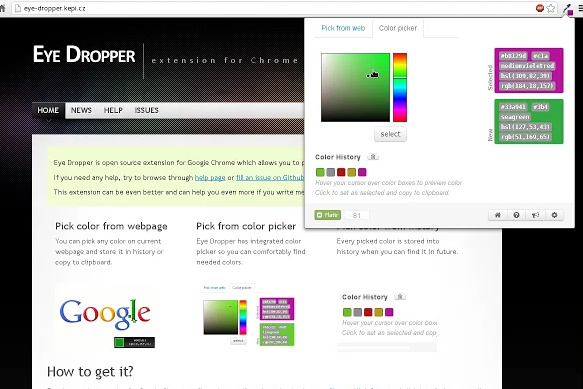Open the help question-mark icon in popup
Image resolution: width=583 pixels, height=389 pixels.
pos(516,215)
